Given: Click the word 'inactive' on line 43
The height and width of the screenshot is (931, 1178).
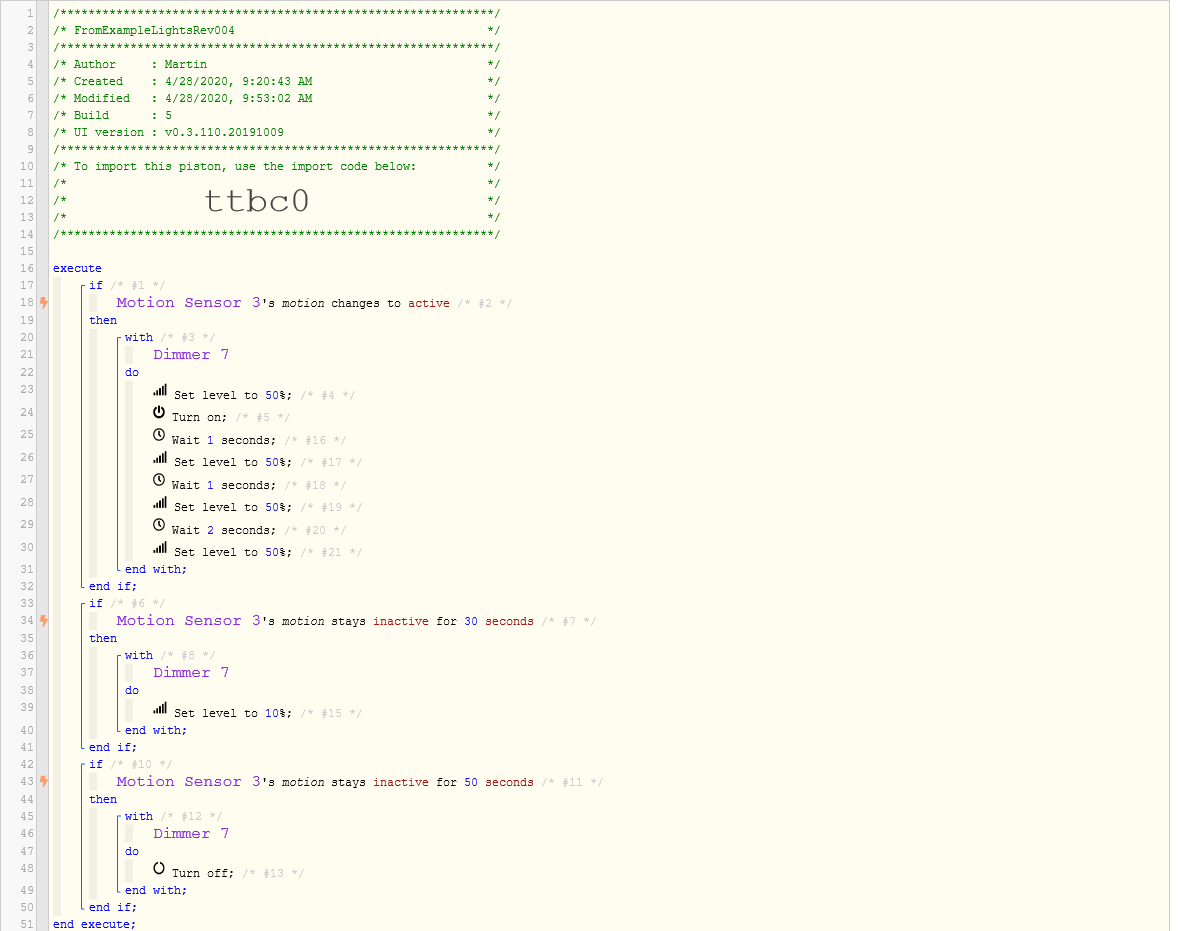Looking at the screenshot, I should (401, 782).
